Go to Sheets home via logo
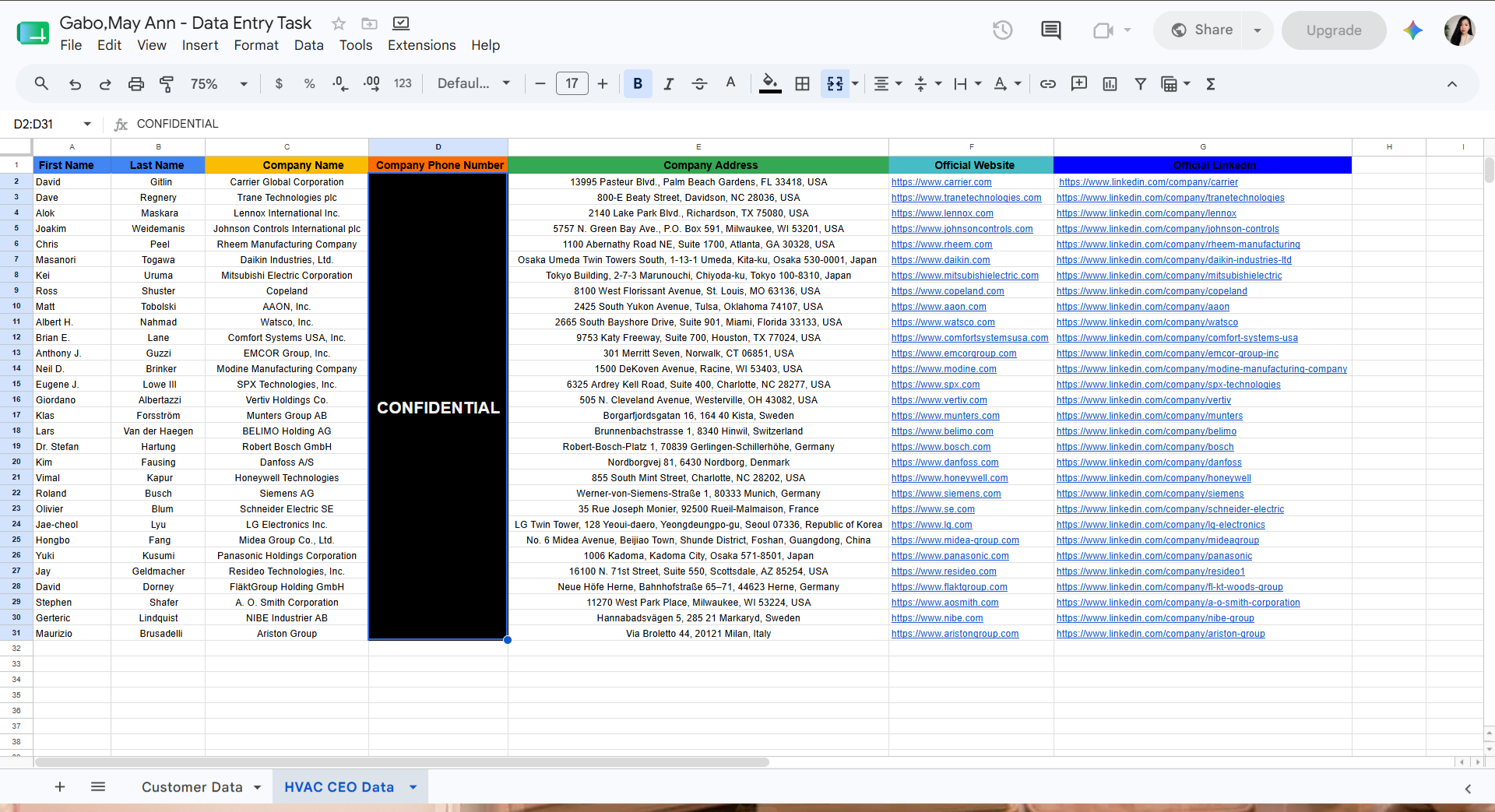The image size is (1495, 812). tap(33, 33)
